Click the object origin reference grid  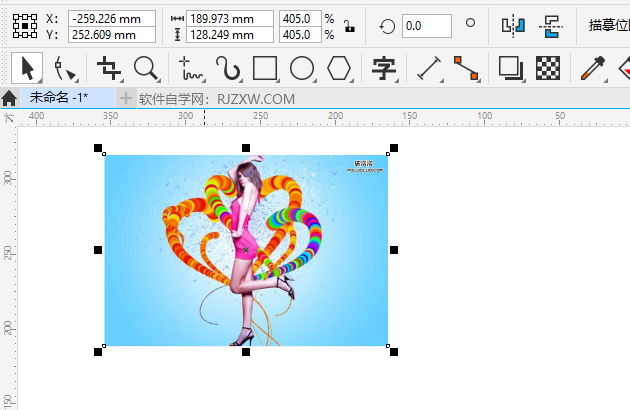coord(25,26)
